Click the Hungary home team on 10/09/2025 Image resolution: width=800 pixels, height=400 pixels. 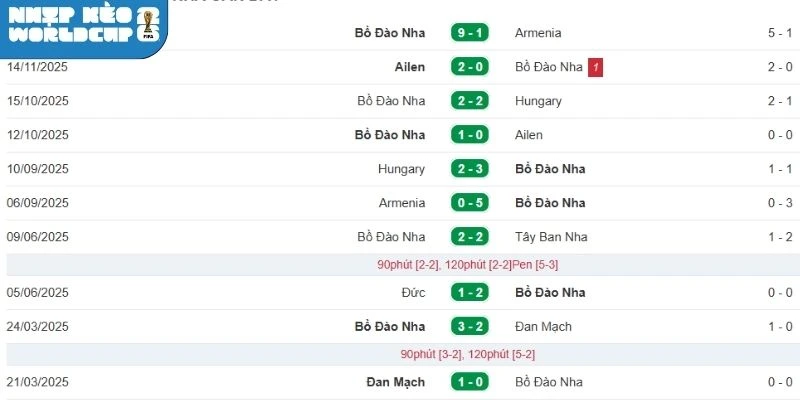[x=401, y=169]
